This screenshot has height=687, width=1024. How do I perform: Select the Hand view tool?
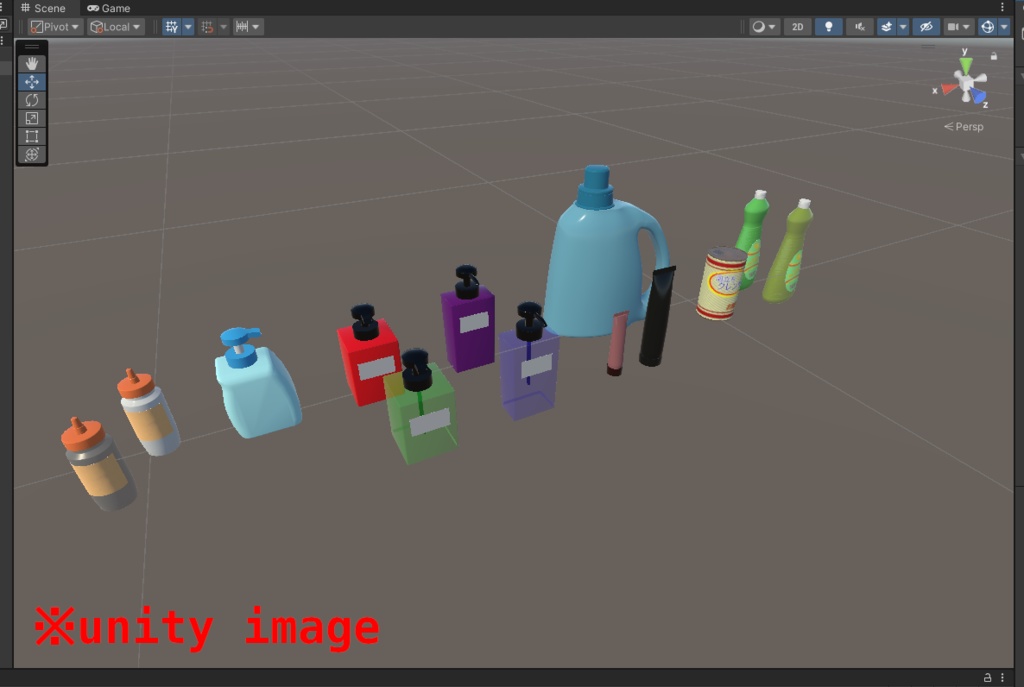[32, 63]
